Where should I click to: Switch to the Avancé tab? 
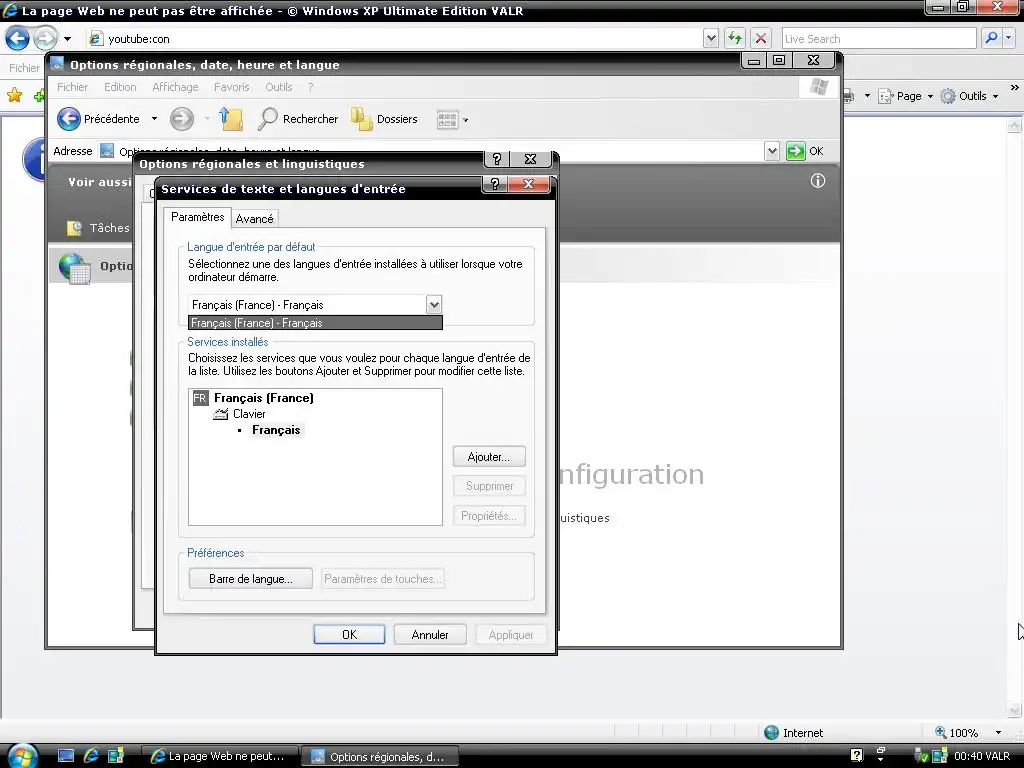[x=255, y=219]
